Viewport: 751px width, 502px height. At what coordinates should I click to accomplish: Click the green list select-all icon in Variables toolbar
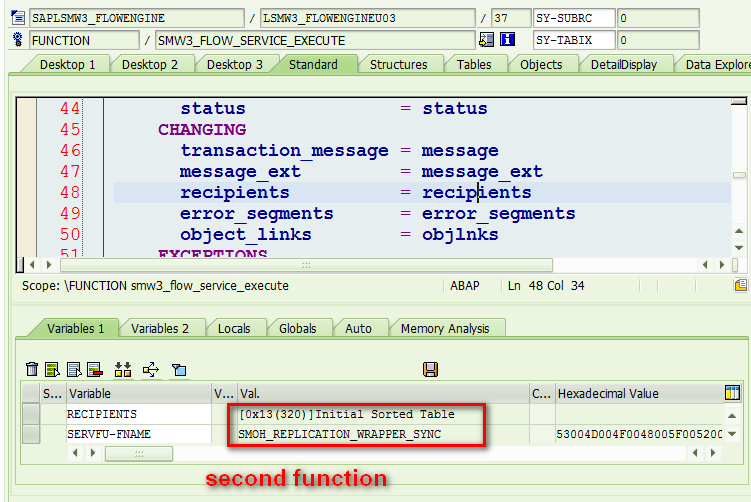pyautogui.click(x=52, y=369)
